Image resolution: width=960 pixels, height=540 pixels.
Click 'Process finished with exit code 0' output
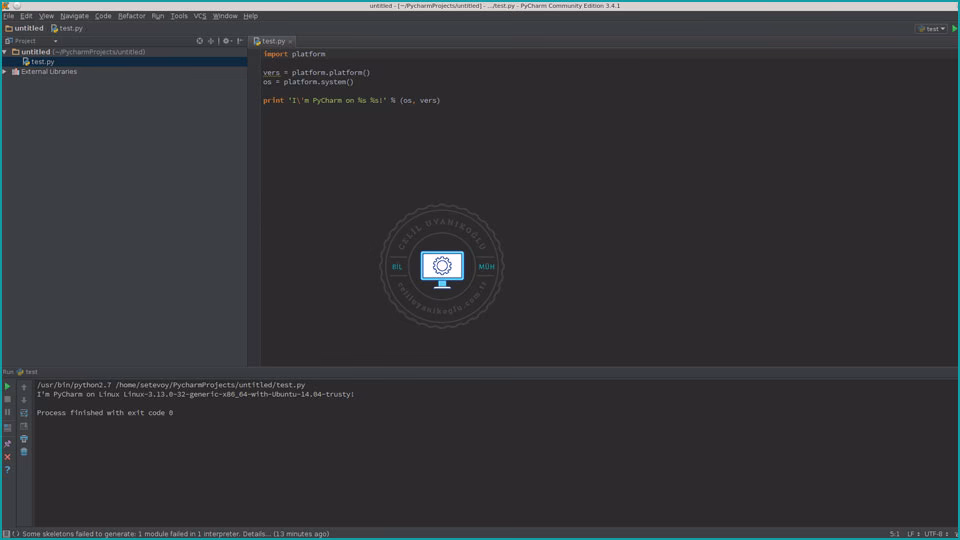105,413
